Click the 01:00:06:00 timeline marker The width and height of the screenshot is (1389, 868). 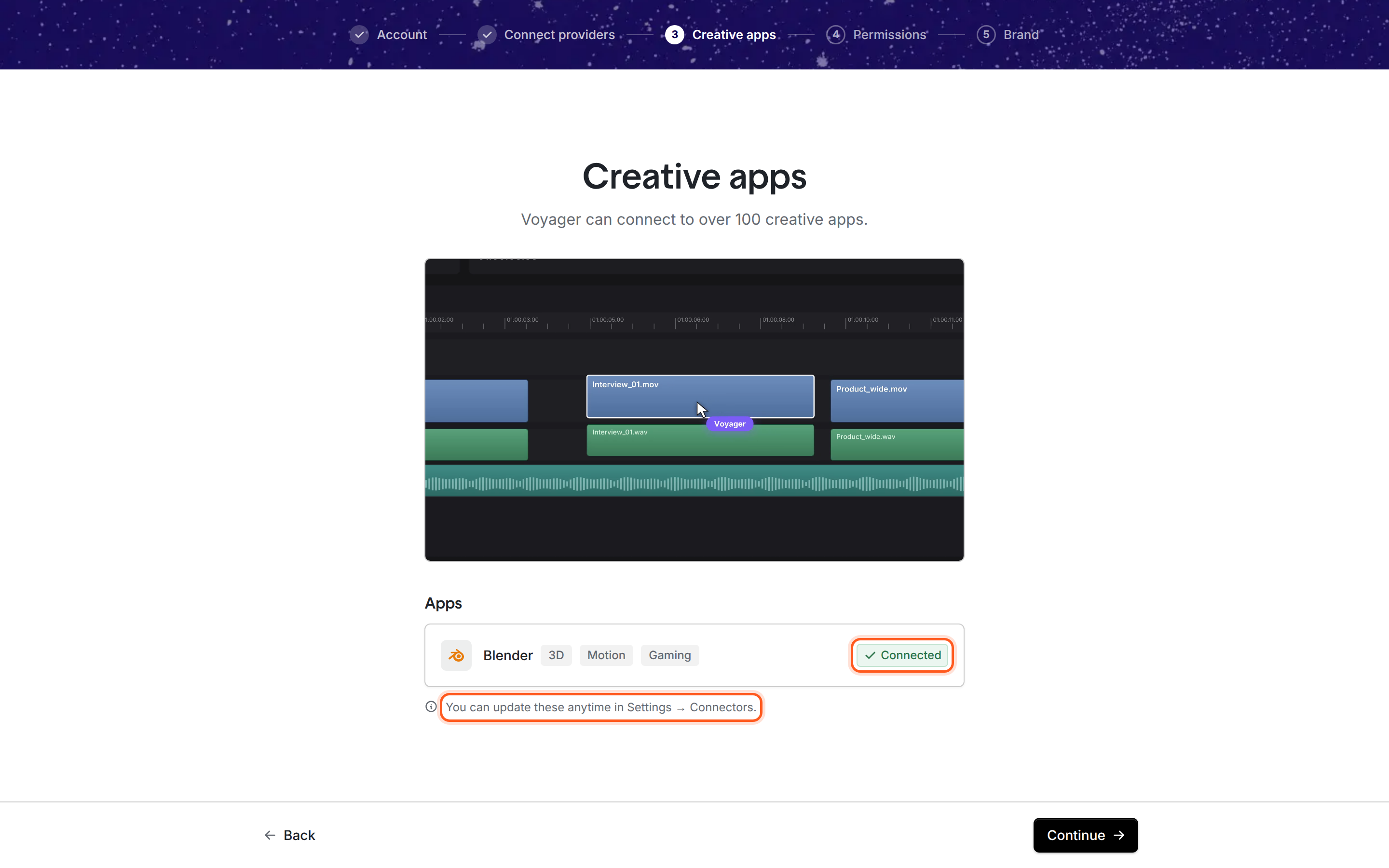(x=693, y=320)
